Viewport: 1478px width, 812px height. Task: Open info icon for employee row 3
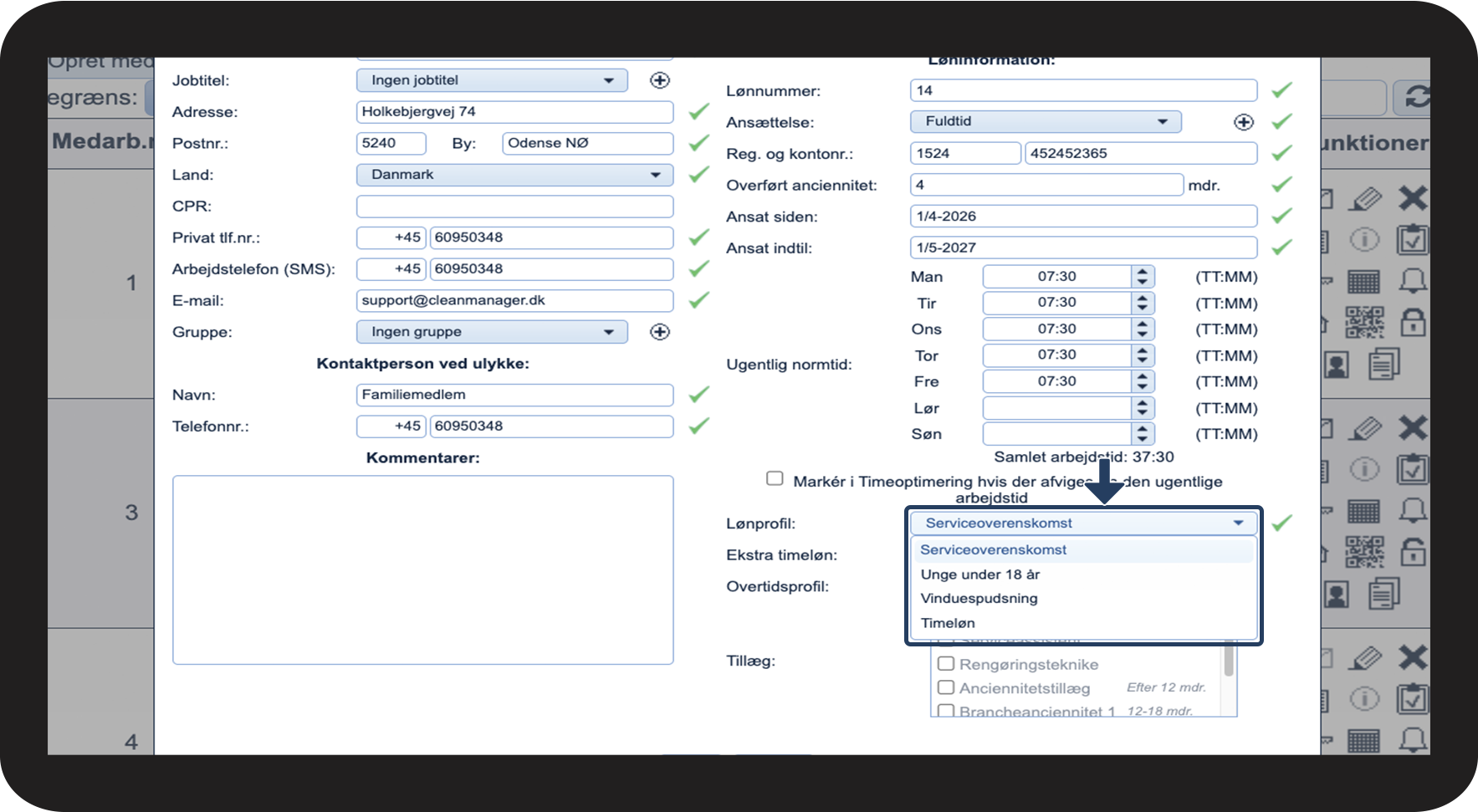(x=1364, y=470)
